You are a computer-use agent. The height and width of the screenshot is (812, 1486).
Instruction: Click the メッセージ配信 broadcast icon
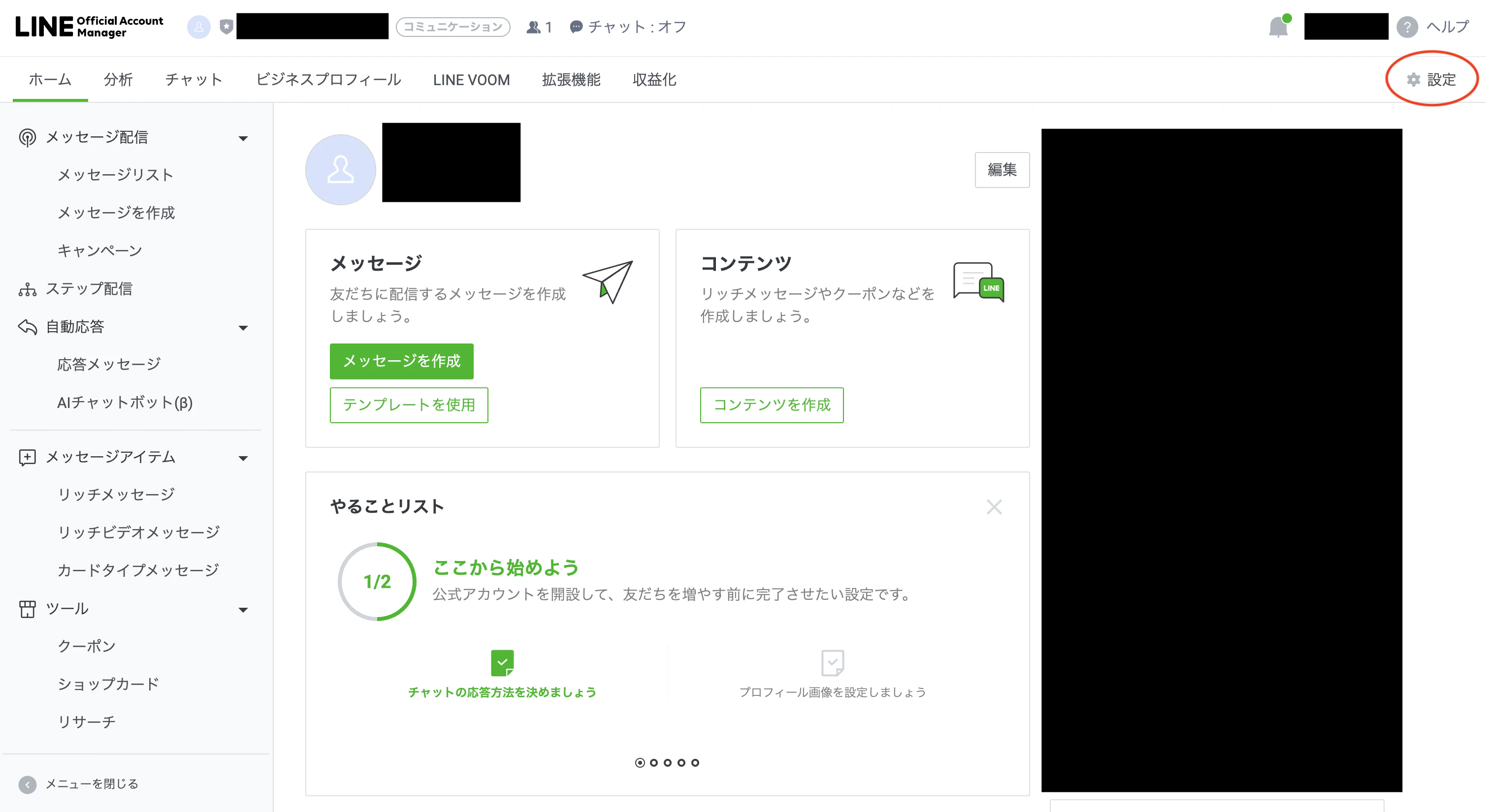27,137
